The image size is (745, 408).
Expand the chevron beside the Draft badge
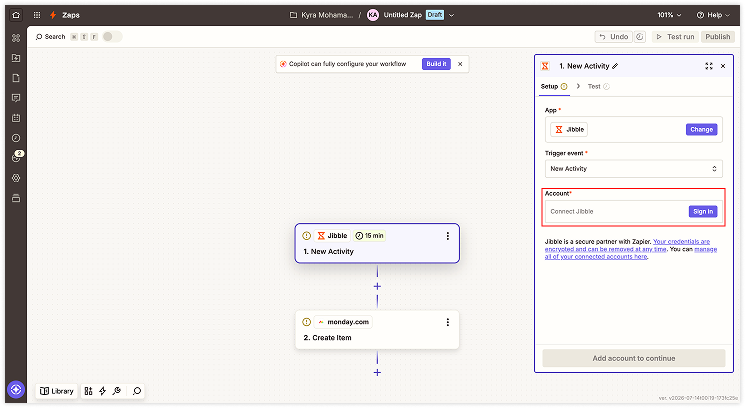[x=451, y=15]
